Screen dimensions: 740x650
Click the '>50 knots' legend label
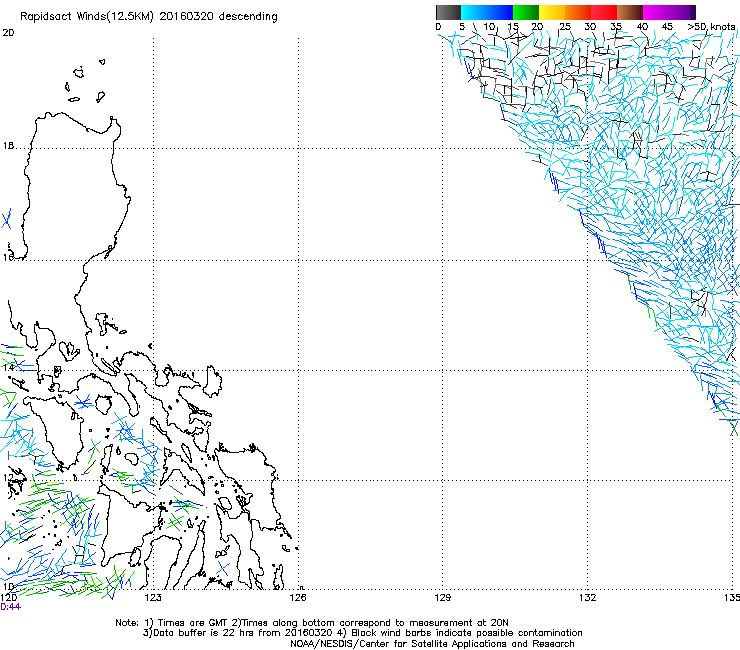click(711, 26)
